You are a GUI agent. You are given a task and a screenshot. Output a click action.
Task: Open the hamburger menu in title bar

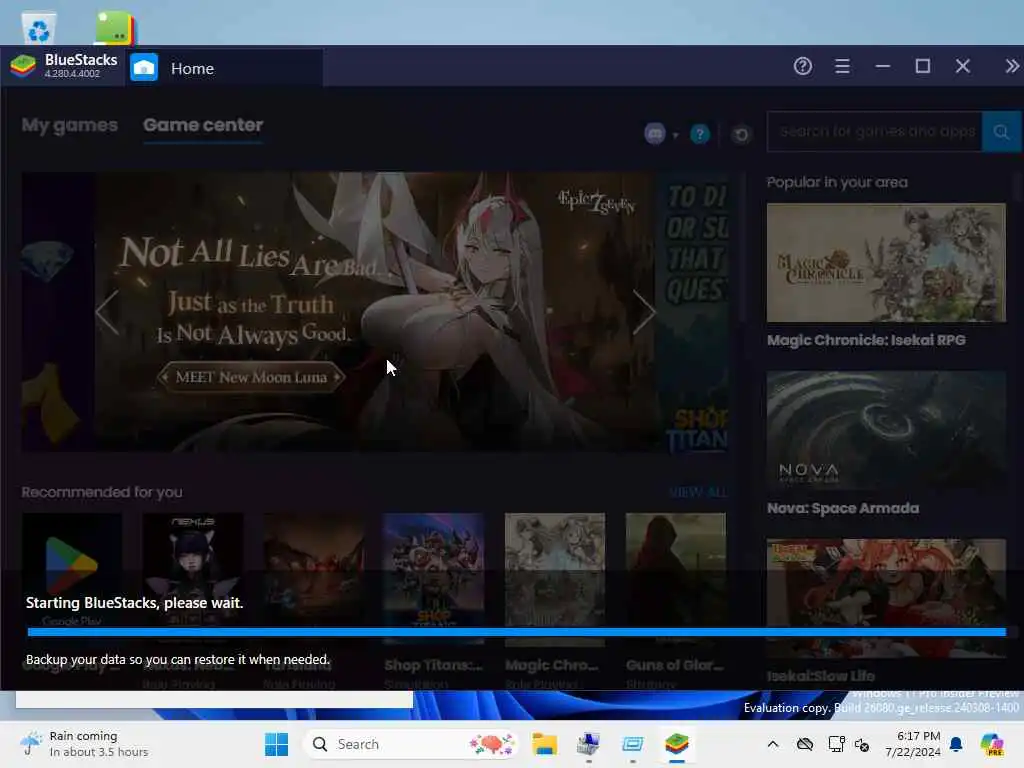pos(842,66)
